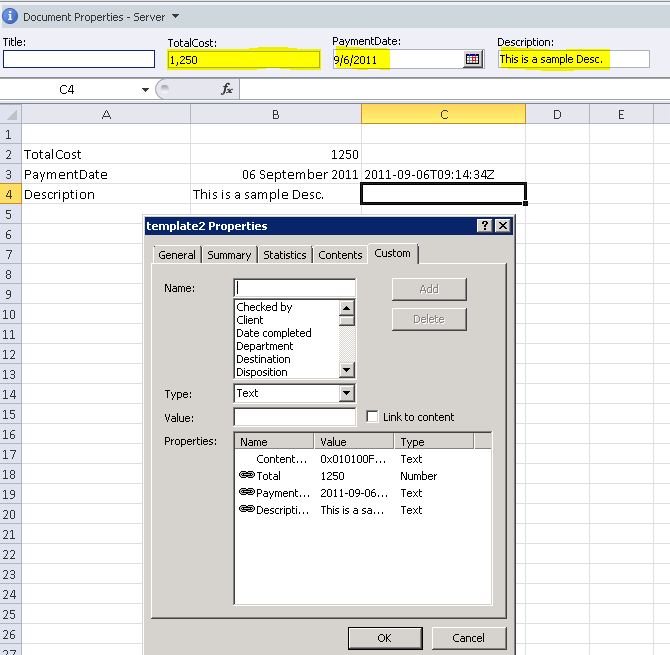
Task: Switch to the General tab
Action: pos(177,255)
